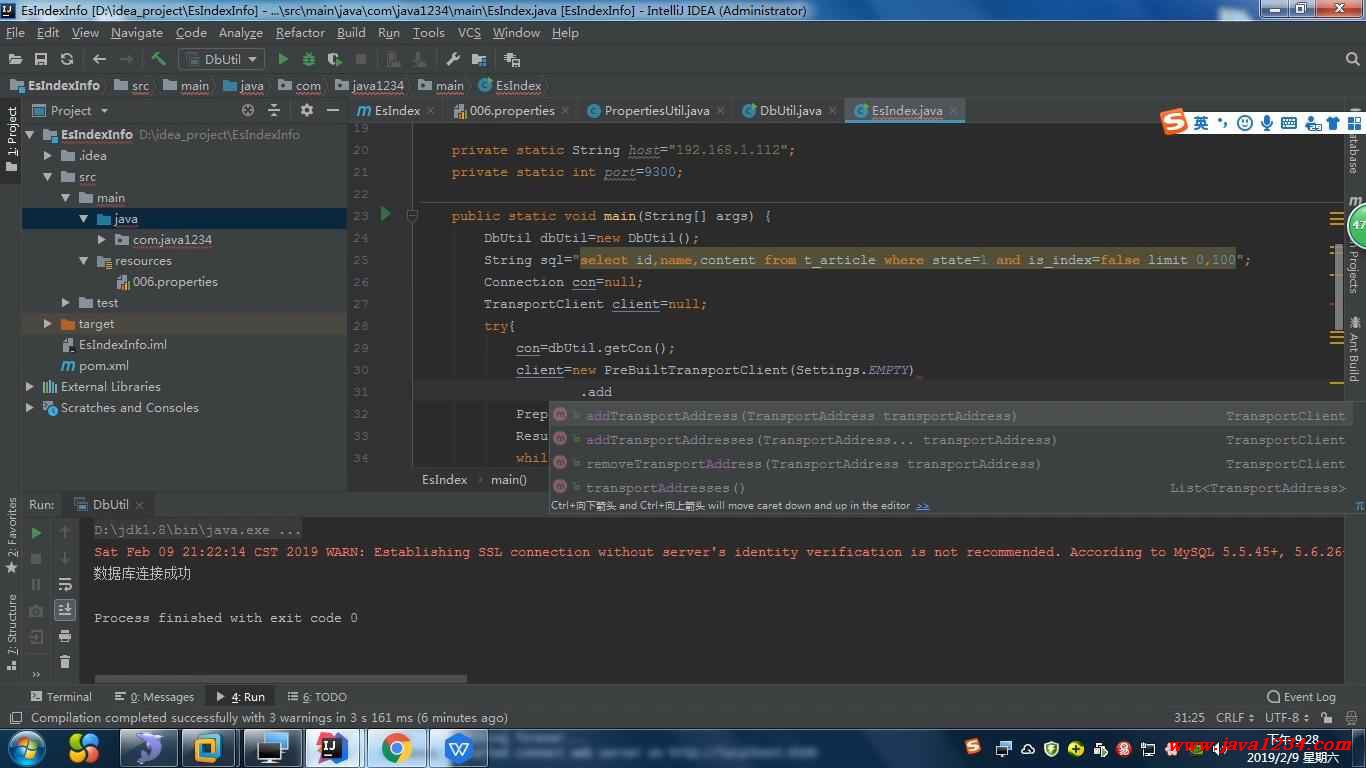Run DbUtil with the green play icon
Image resolution: width=1366 pixels, height=768 pixels.
[283, 59]
